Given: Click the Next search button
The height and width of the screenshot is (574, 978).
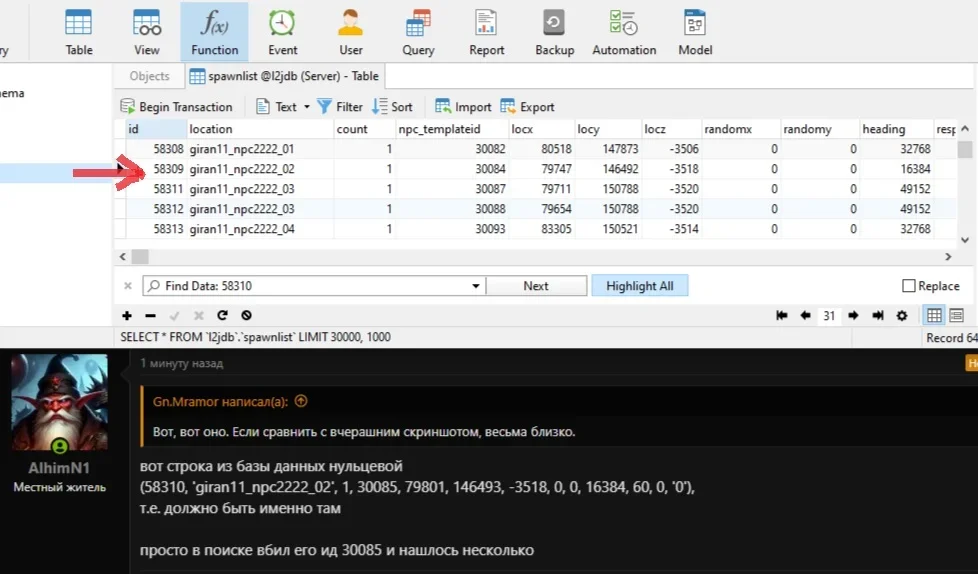Looking at the screenshot, I should (x=536, y=286).
